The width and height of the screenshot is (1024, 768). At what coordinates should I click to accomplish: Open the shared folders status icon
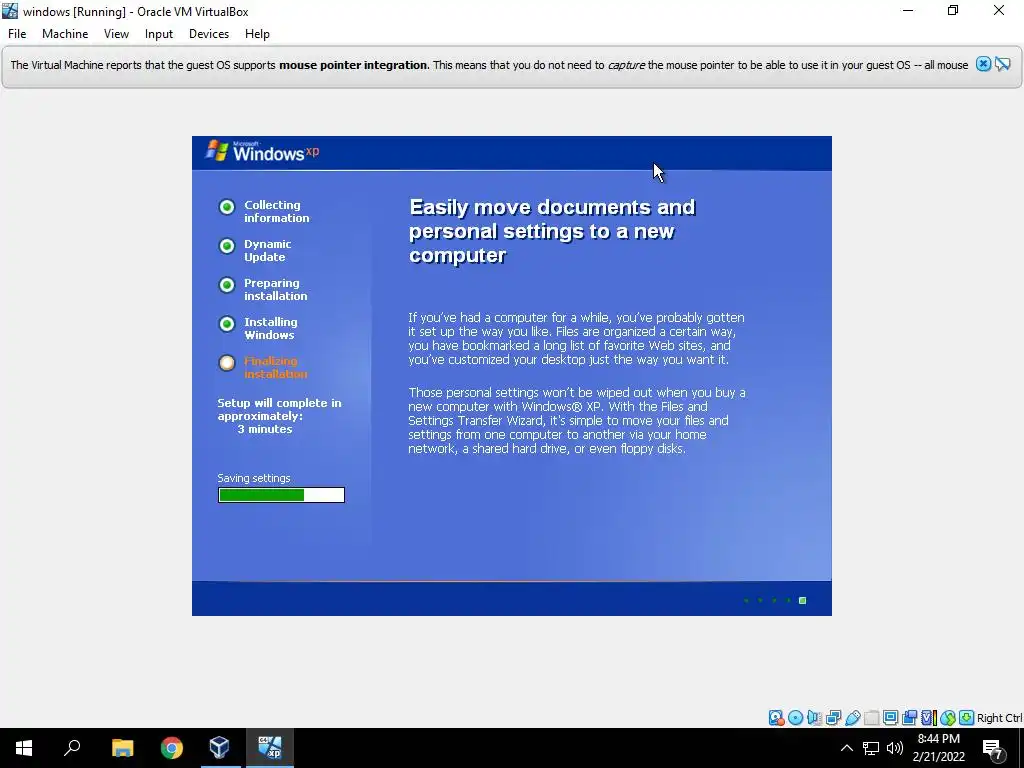[871, 718]
